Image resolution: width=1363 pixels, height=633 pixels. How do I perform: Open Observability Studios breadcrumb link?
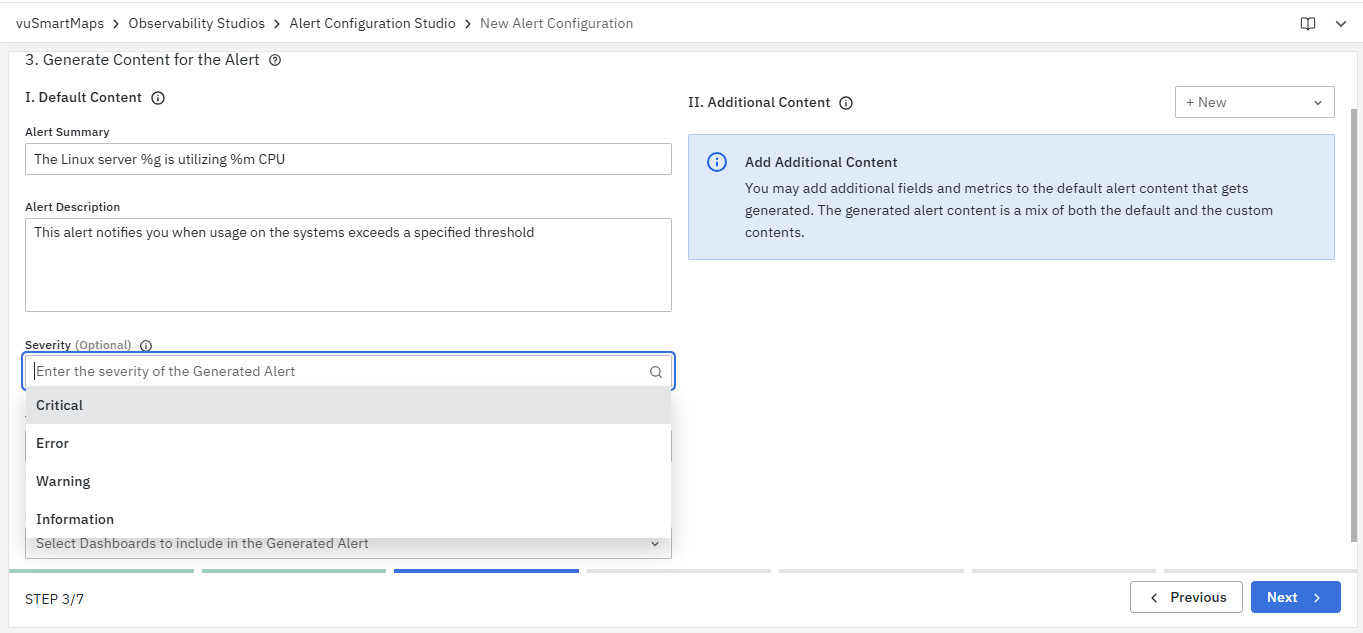[x=197, y=23]
